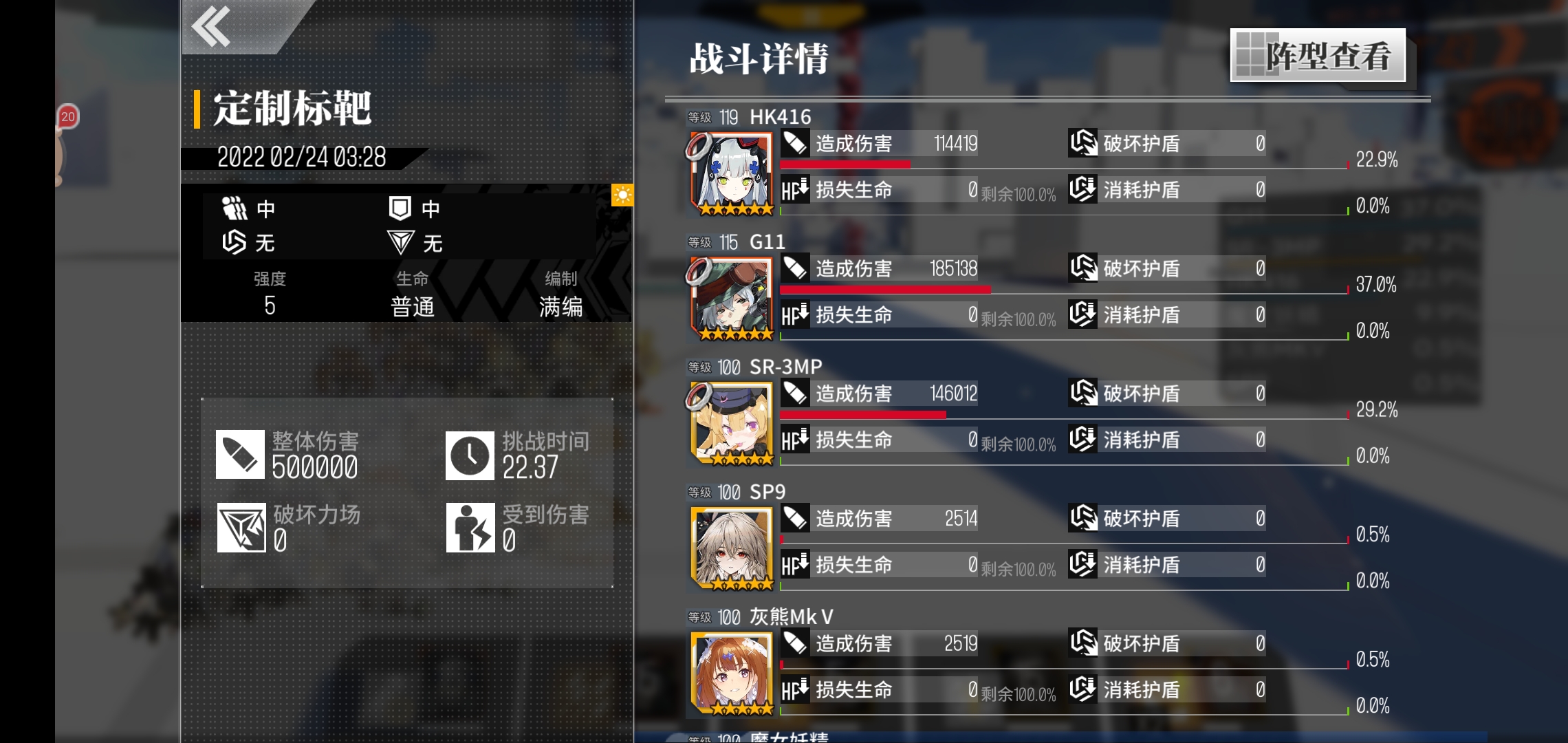Click the 破坏力场 force field icon
The height and width of the screenshot is (743, 1568).
pos(241,528)
